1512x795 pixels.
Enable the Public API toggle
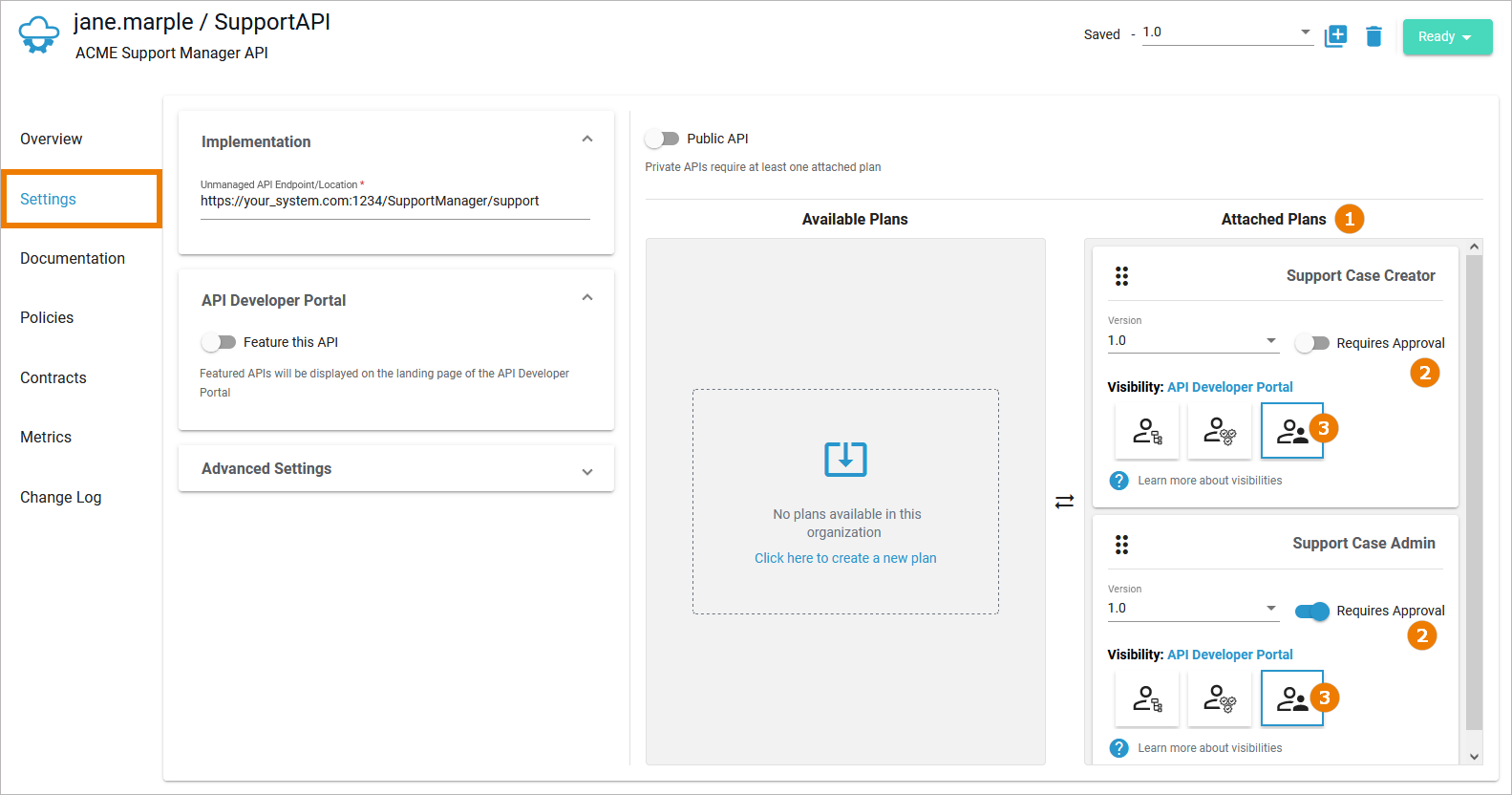(662, 139)
